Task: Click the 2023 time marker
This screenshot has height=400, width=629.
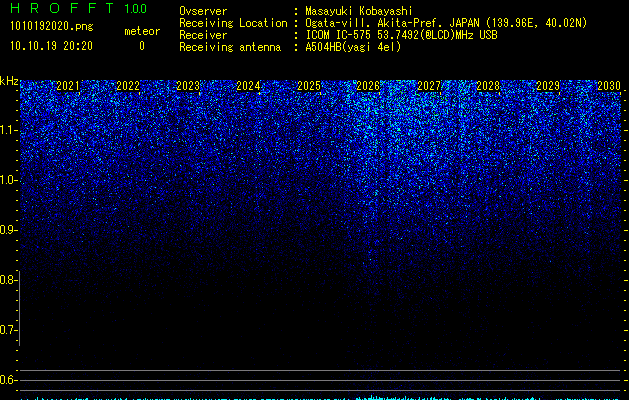Action: [x=188, y=86]
